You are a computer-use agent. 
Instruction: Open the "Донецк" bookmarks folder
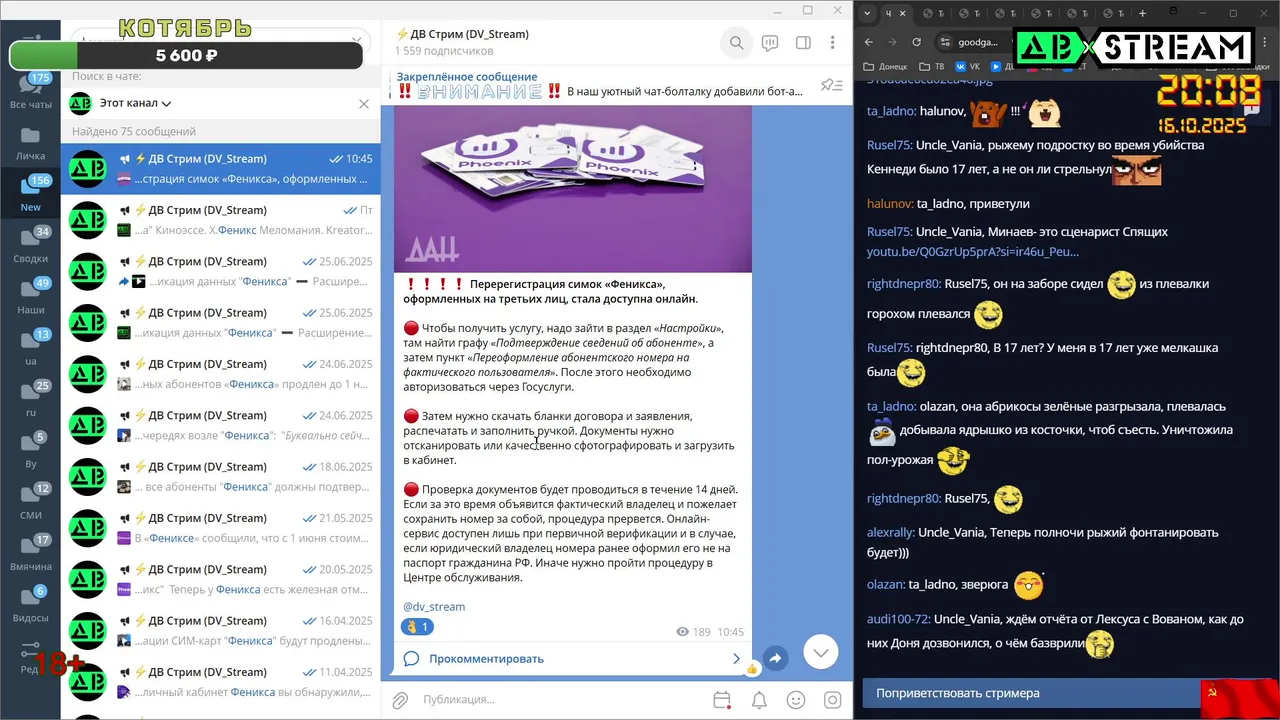point(886,67)
